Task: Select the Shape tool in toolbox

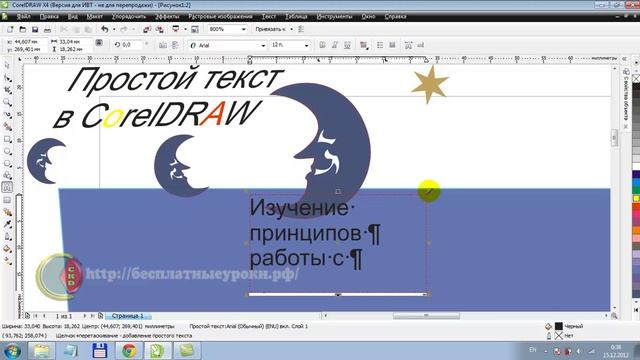Action: (7, 78)
